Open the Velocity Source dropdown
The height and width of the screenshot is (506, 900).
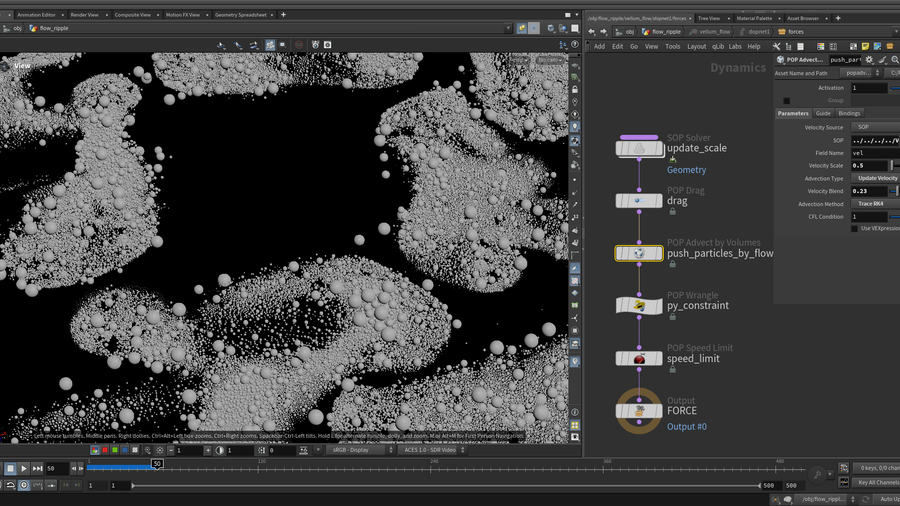coord(869,128)
